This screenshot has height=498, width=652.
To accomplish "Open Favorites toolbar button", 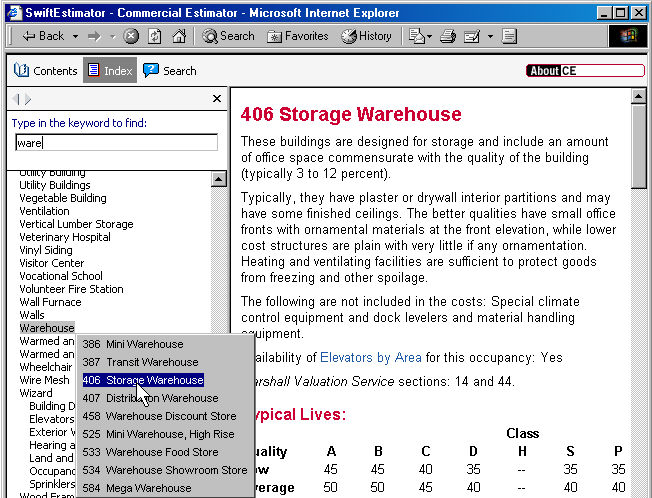I will coord(298,36).
